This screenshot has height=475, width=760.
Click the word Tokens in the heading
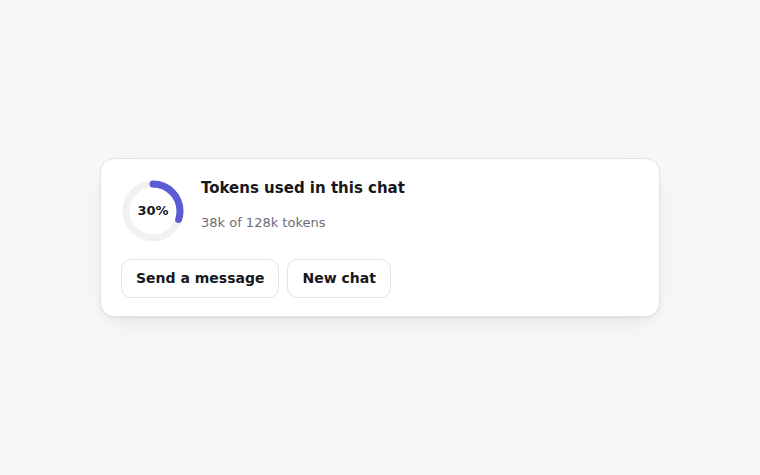pyautogui.click(x=230, y=188)
